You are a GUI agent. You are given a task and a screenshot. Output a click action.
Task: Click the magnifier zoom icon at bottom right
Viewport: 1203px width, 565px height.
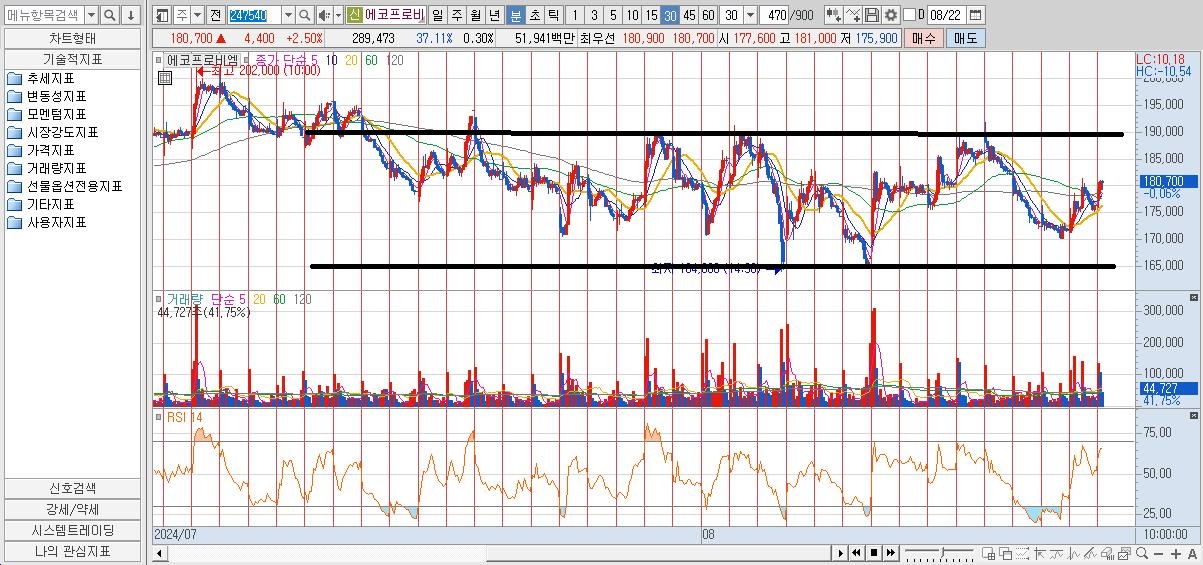pyautogui.click(x=1142, y=553)
